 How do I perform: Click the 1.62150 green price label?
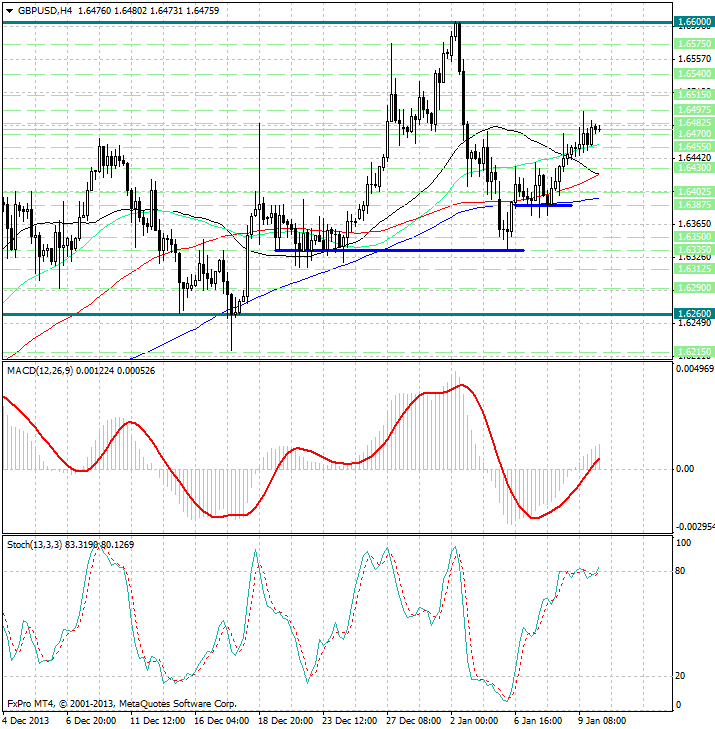[x=693, y=352]
